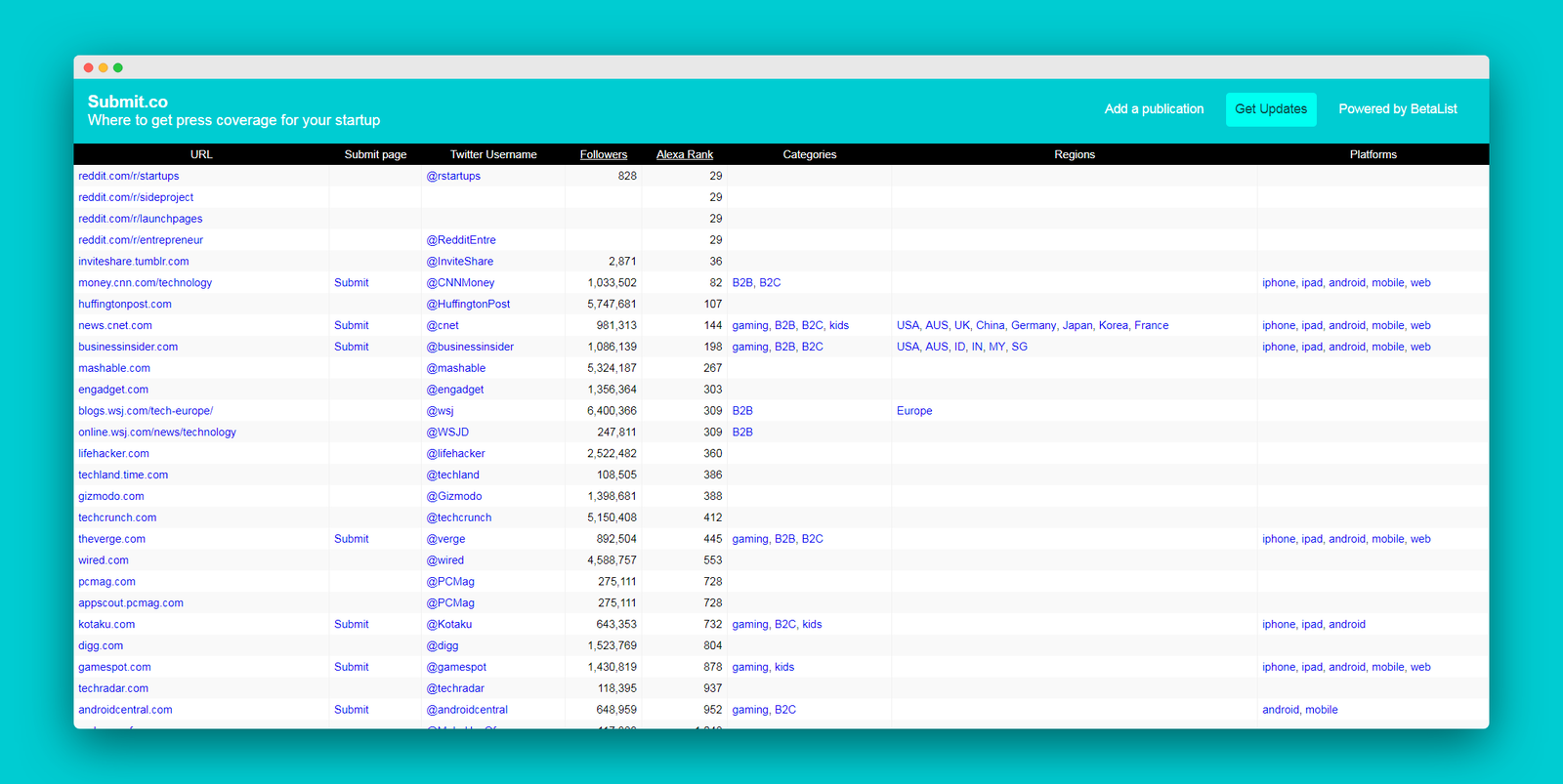Click the Get Updates button

pyautogui.click(x=1271, y=109)
